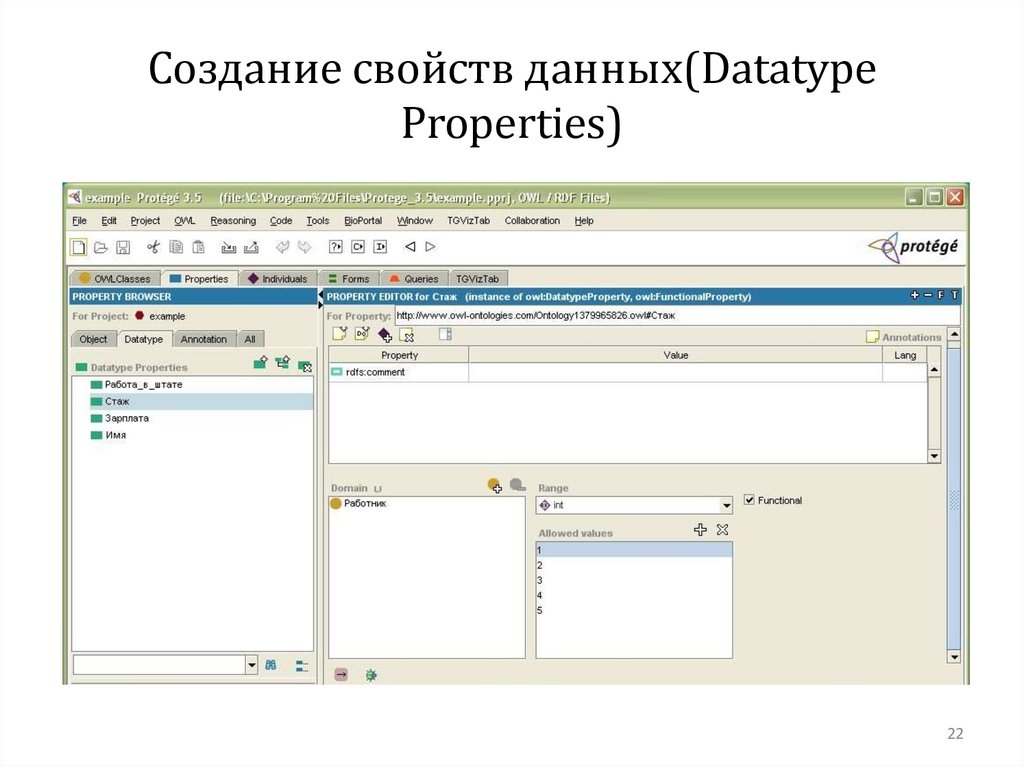Click the Create new annotation value icon

tap(340, 335)
